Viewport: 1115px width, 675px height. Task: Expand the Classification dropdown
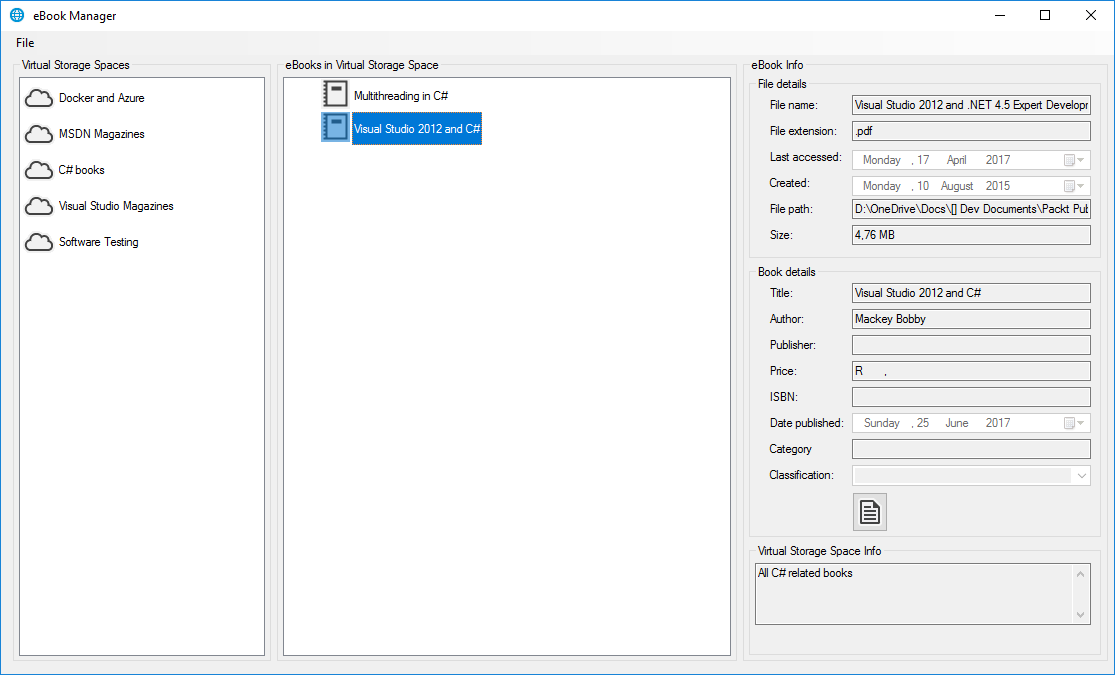click(x=1081, y=475)
